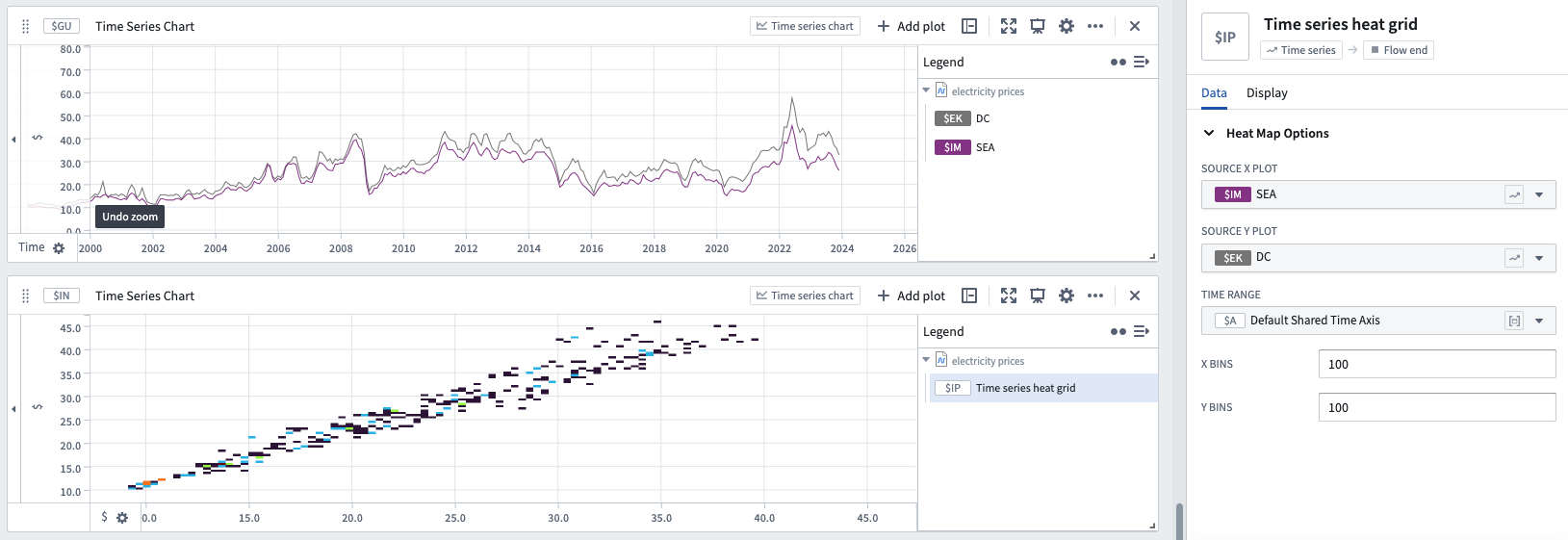Open the Source Y Plot dropdown
Screen dimensions: 1568x540
pos(1539,258)
